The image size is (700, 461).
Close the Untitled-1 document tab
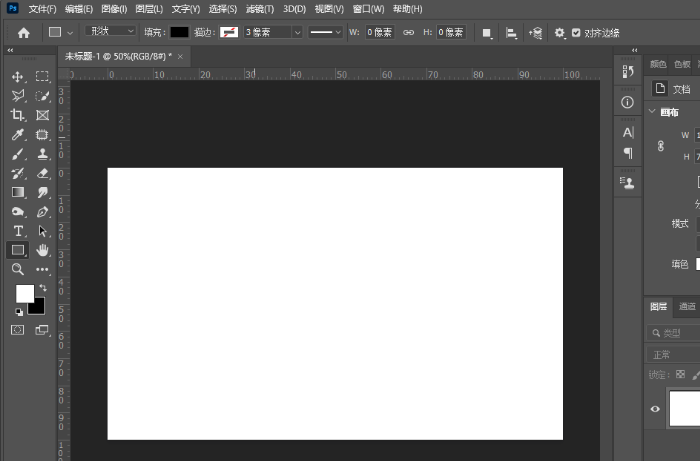[x=180, y=57]
